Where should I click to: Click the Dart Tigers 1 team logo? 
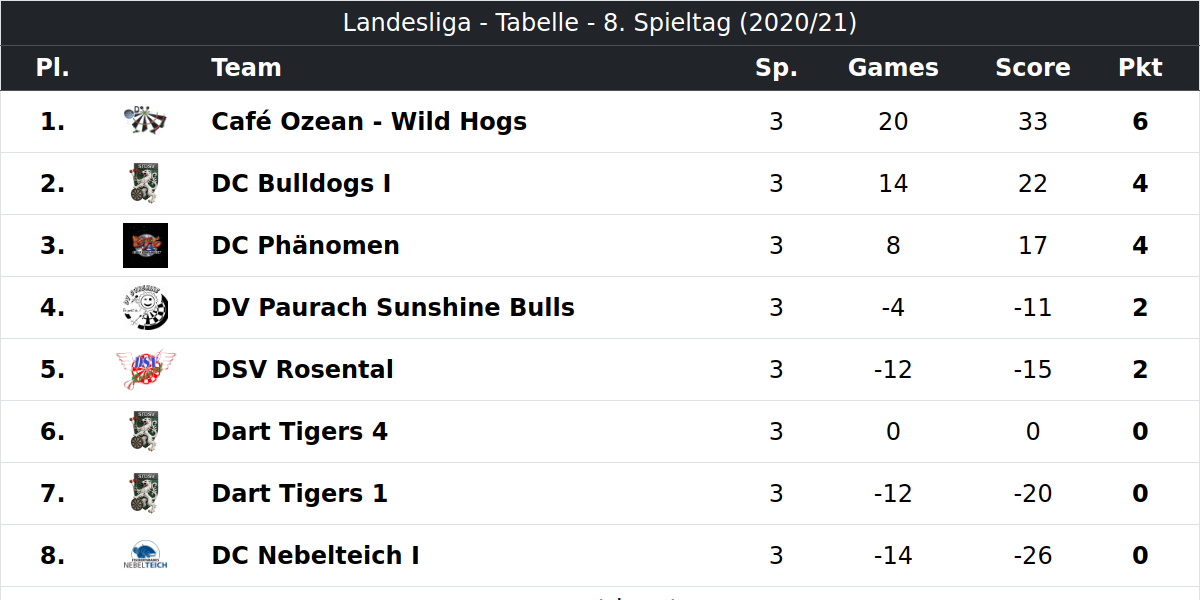(x=145, y=494)
